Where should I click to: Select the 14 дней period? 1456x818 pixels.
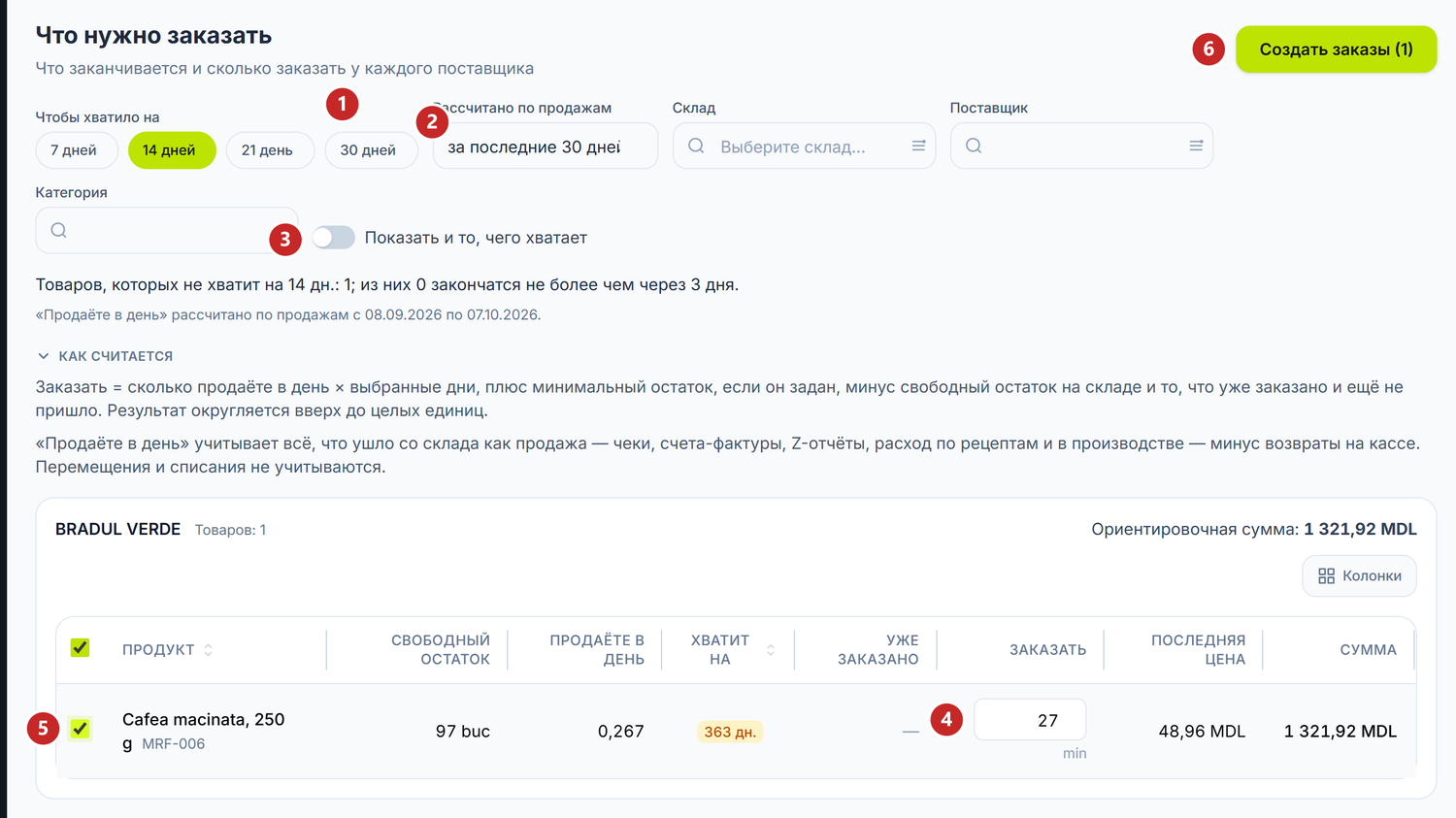(170, 150)
